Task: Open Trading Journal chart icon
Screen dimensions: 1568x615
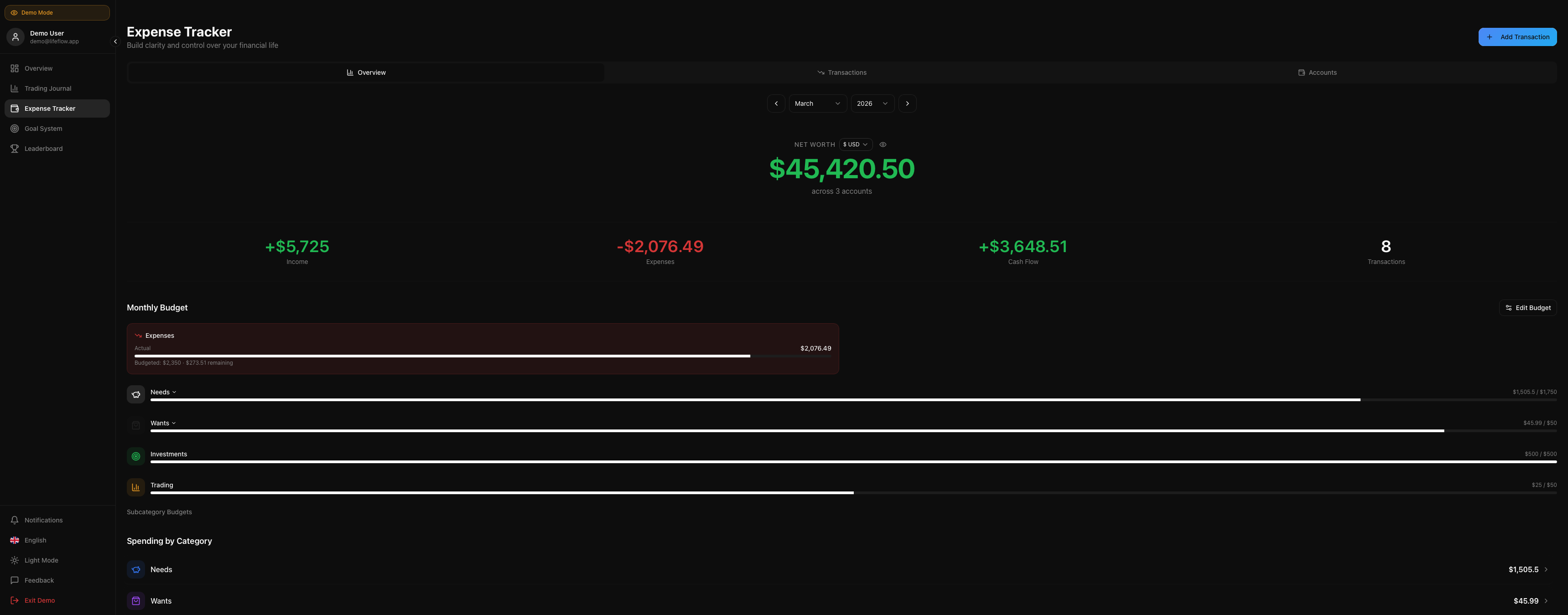Action: [15, 89]
